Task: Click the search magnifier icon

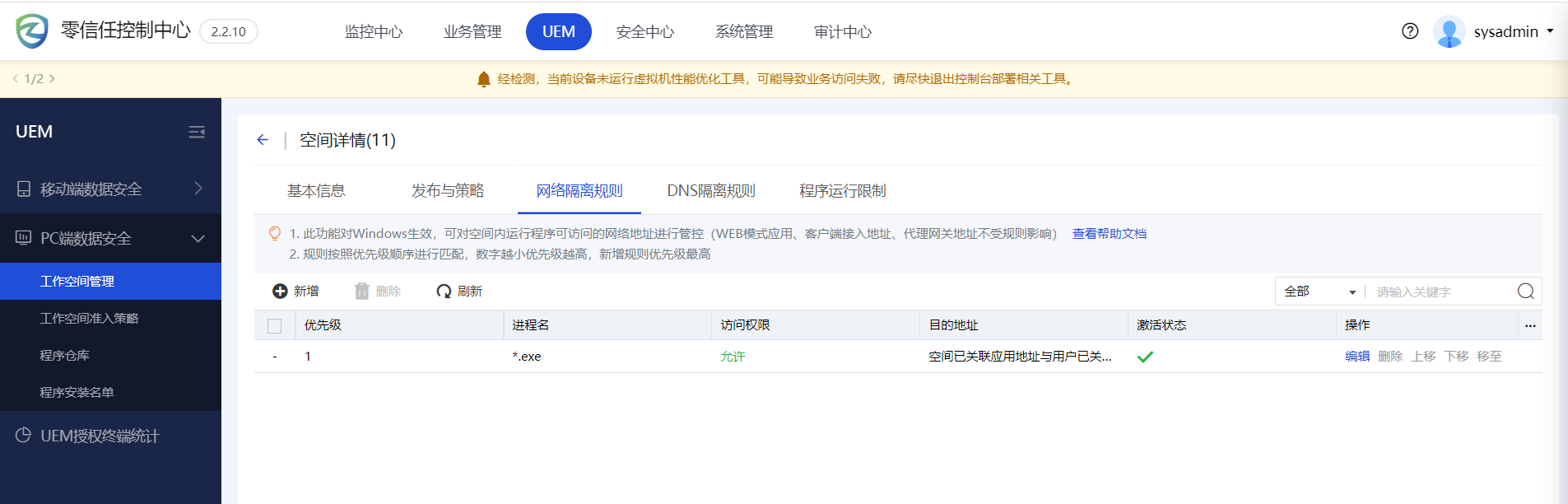Action: [1525, 292]
